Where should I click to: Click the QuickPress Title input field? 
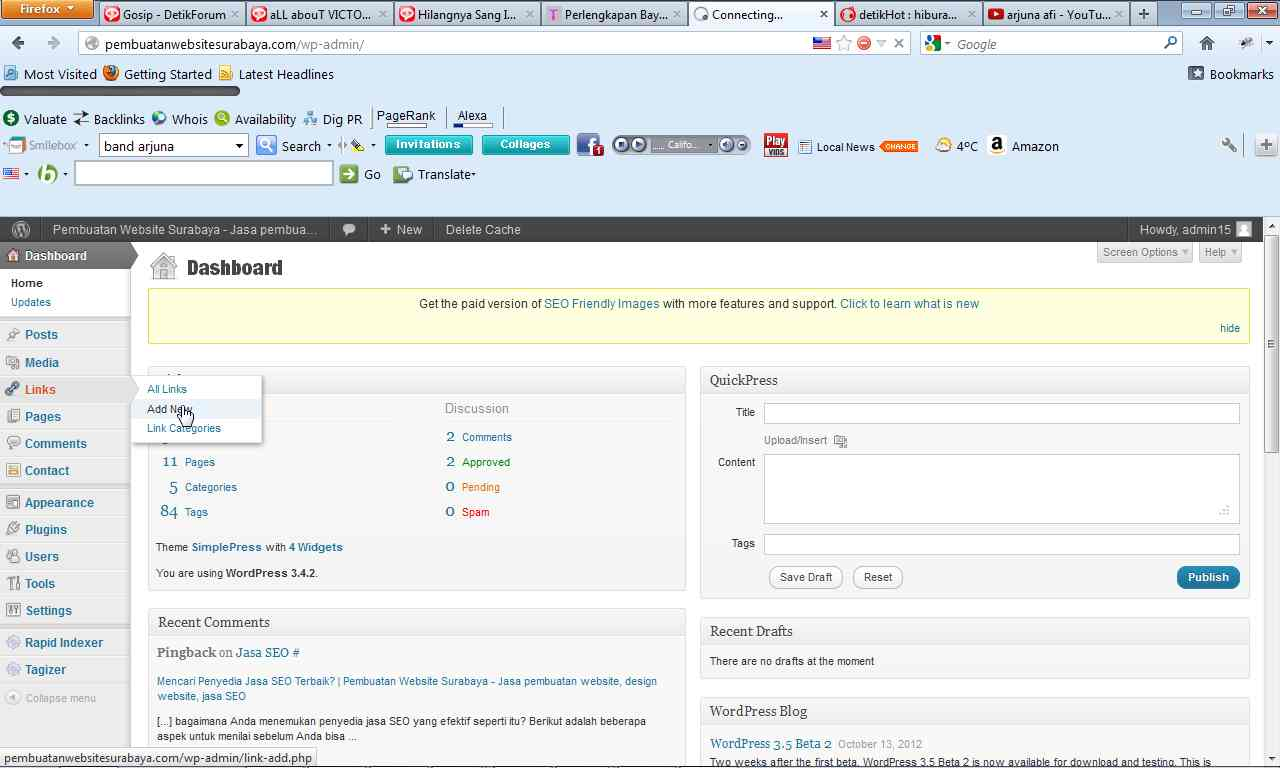[1001, 413]
